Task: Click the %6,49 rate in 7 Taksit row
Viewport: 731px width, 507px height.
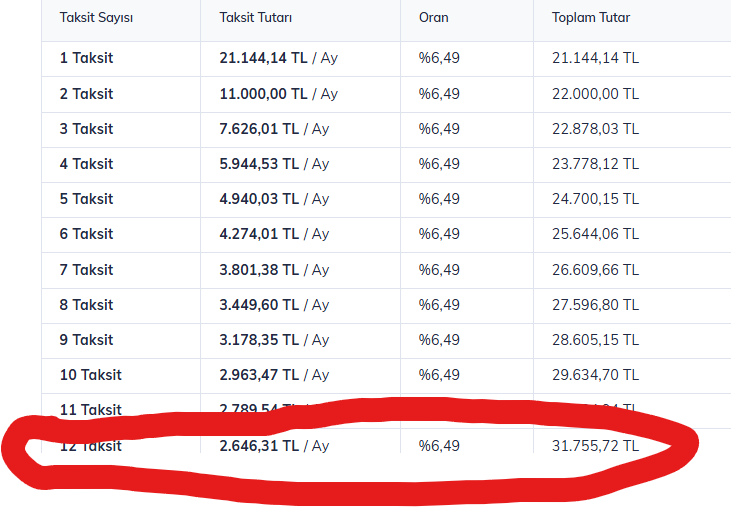Action: tap(439, 270)
